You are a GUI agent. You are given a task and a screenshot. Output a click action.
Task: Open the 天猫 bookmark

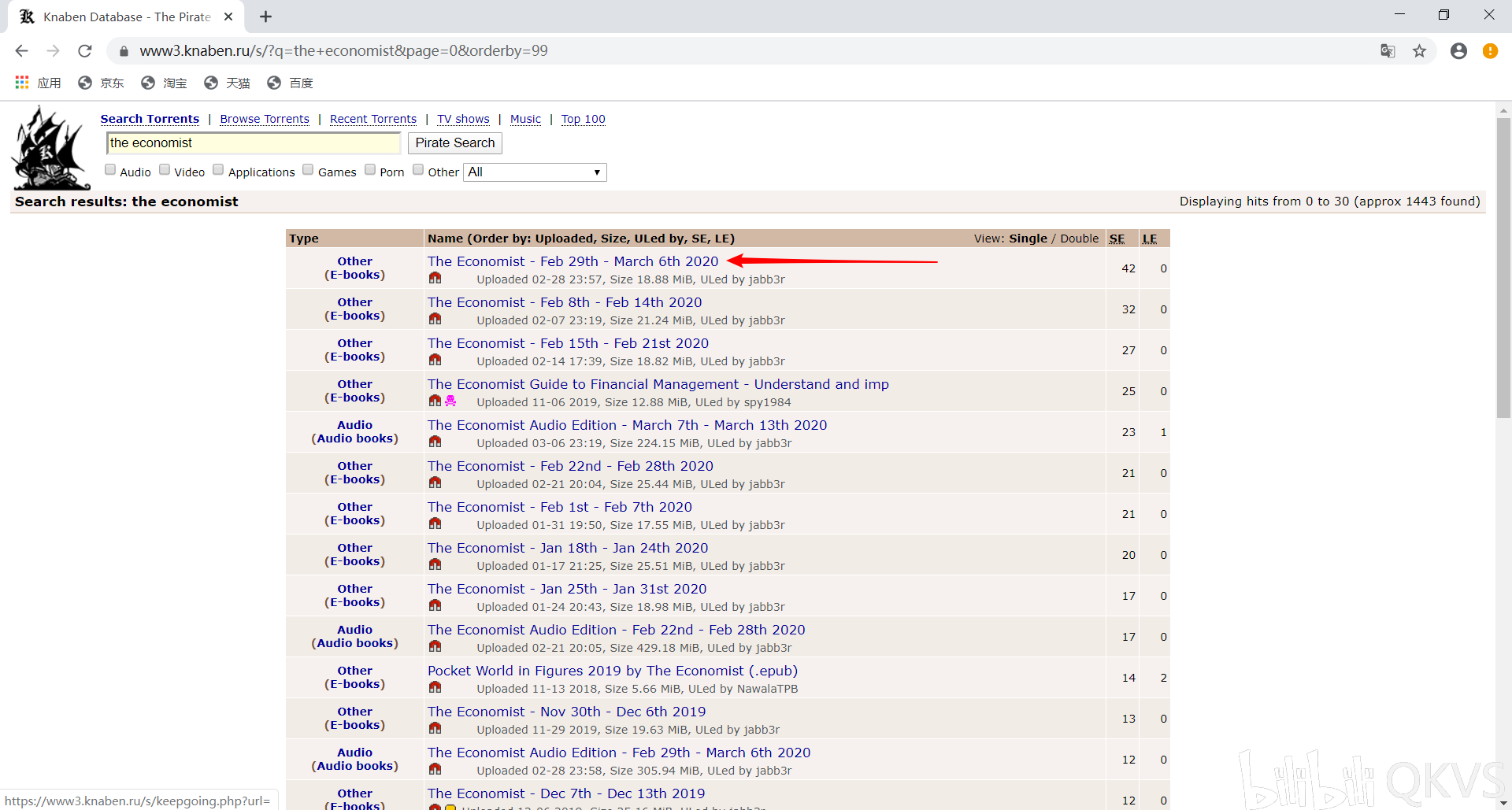pos(228,83)
